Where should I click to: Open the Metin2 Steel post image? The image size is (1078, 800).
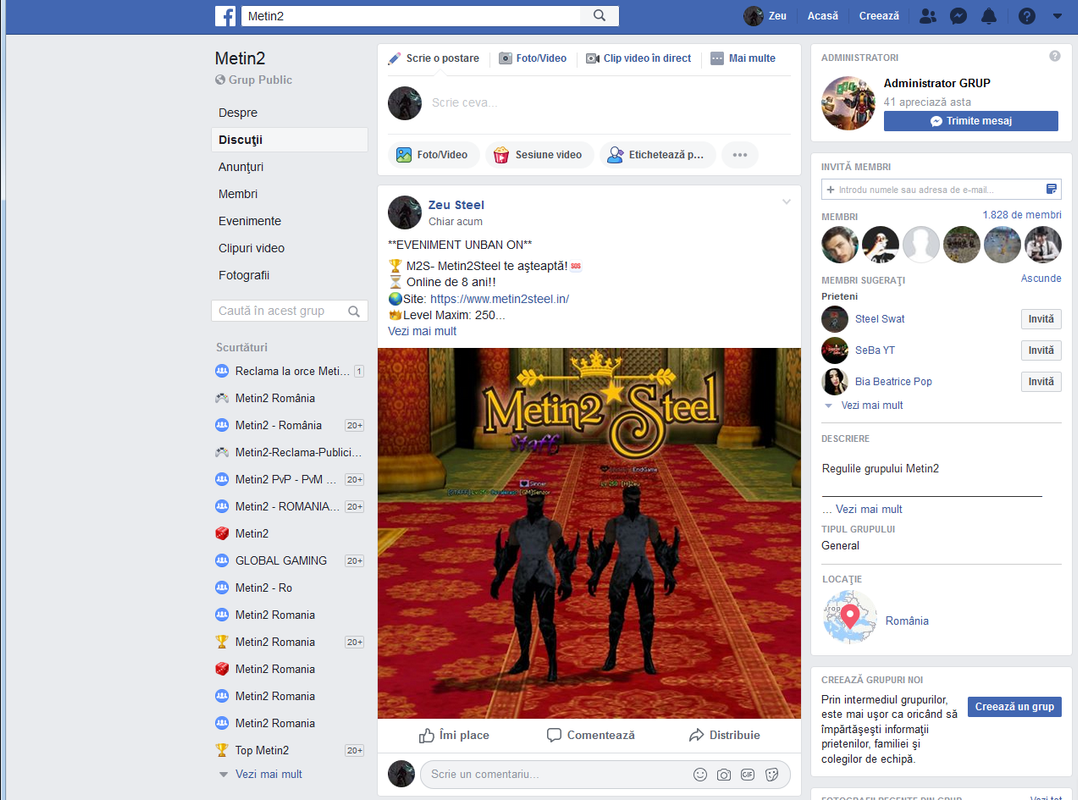[589, 533]
